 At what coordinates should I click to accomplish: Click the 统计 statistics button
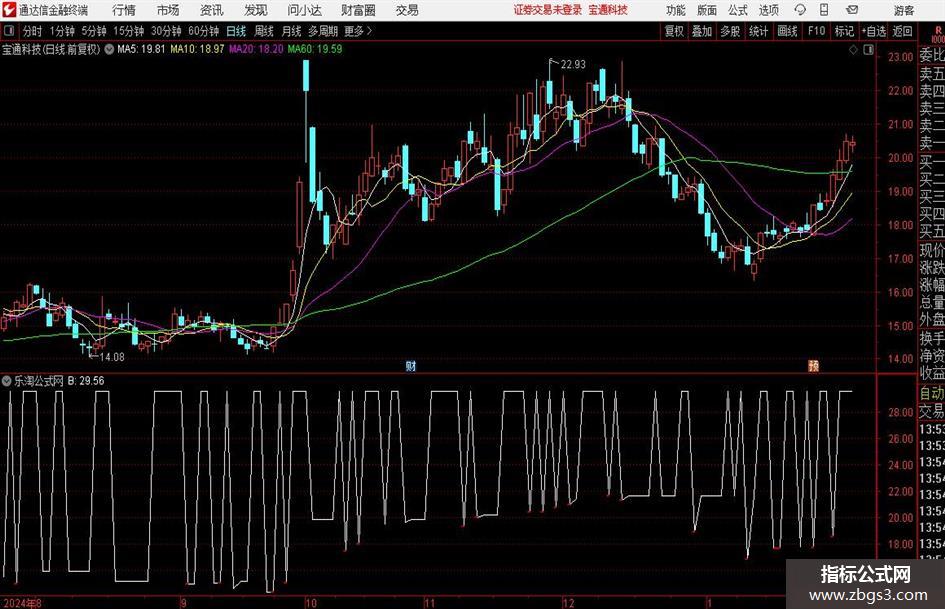(x=759, y=31)
